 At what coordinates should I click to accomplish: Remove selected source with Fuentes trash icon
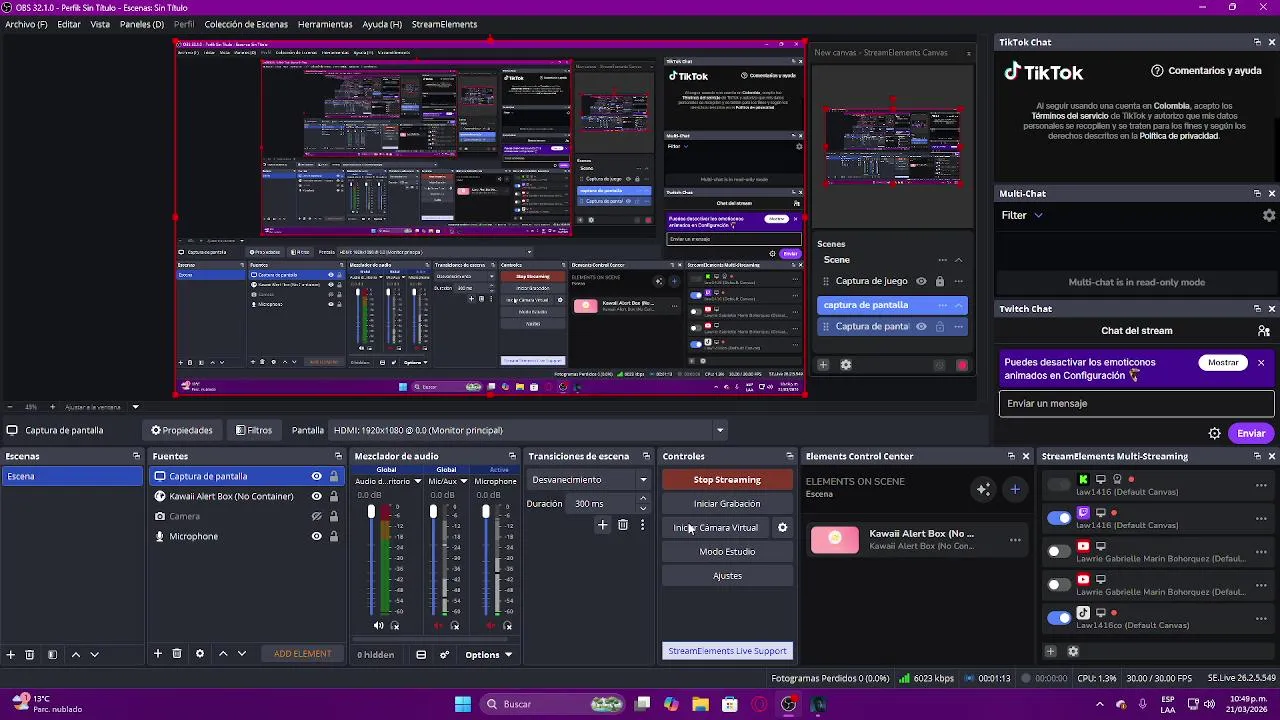(x=177, y=654)
